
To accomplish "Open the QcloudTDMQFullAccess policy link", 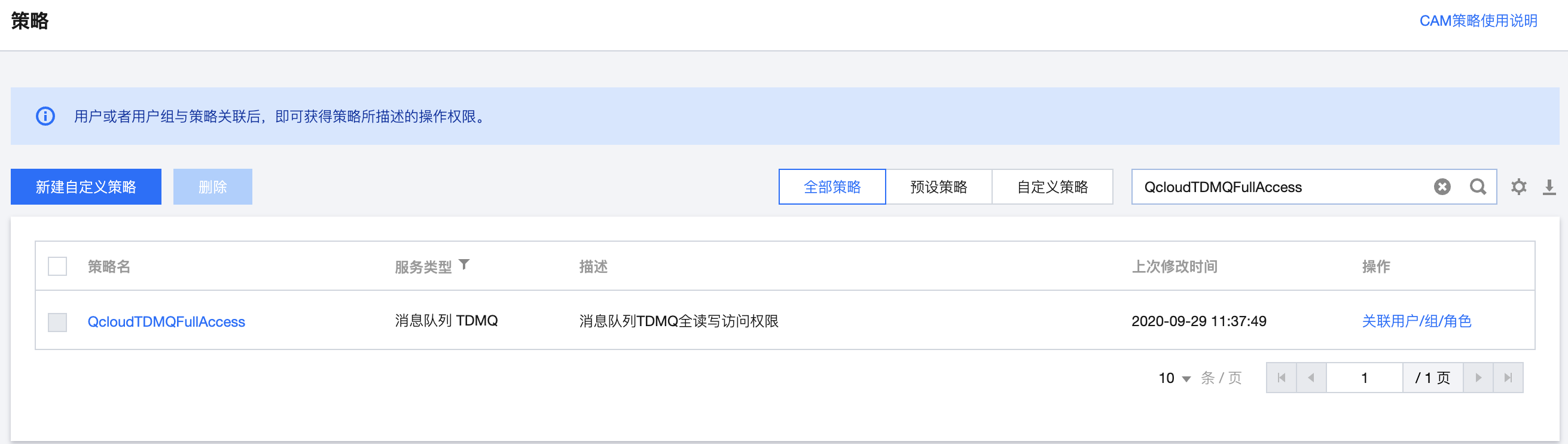I will pos(166,321).
